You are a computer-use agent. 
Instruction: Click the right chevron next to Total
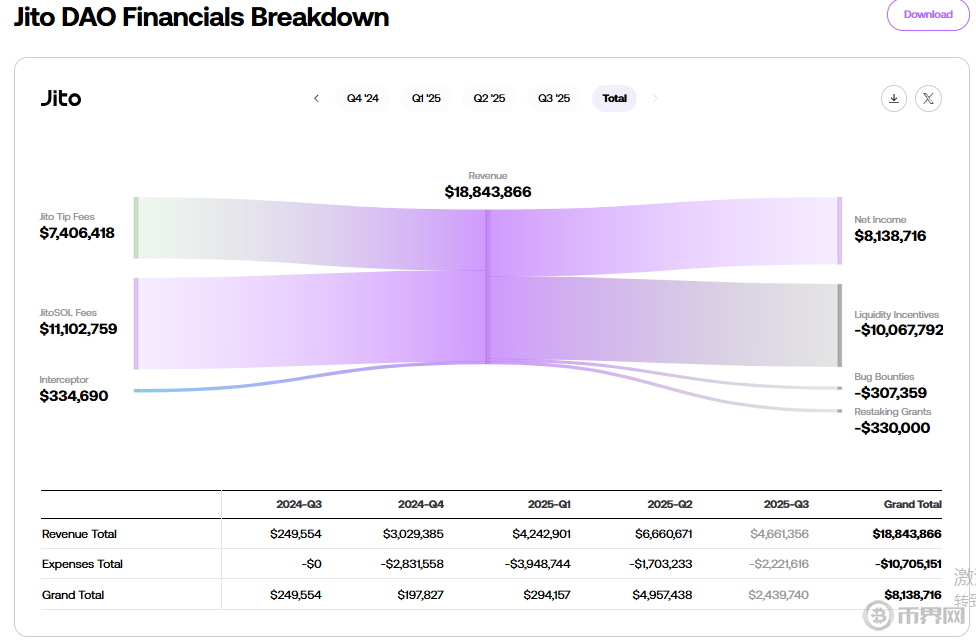pyautogui.click(x=655, y=98)
